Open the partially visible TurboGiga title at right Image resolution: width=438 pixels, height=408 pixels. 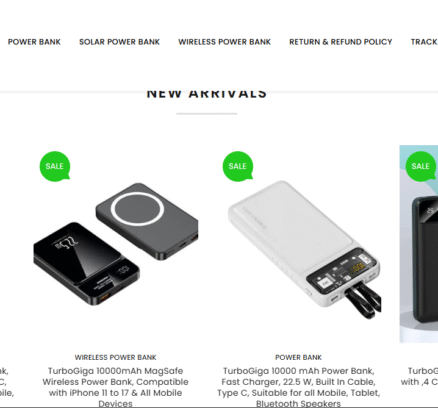point(419,376)
